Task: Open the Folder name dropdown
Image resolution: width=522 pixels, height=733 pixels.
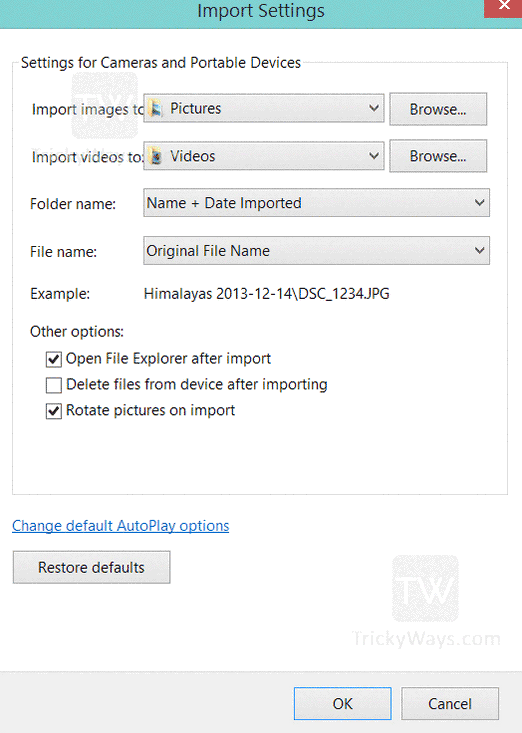Action: coord(479,202)
